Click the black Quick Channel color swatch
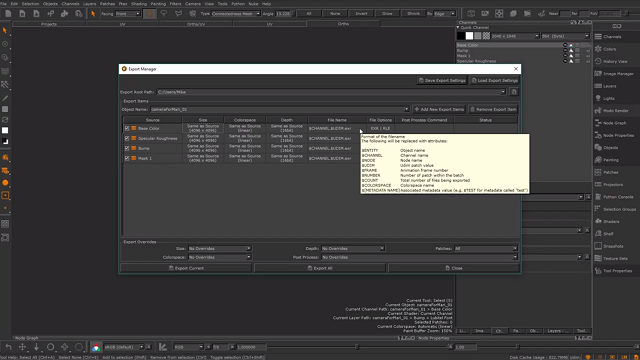The height and width of the screenshot is (360, 640). coord(461,36)
